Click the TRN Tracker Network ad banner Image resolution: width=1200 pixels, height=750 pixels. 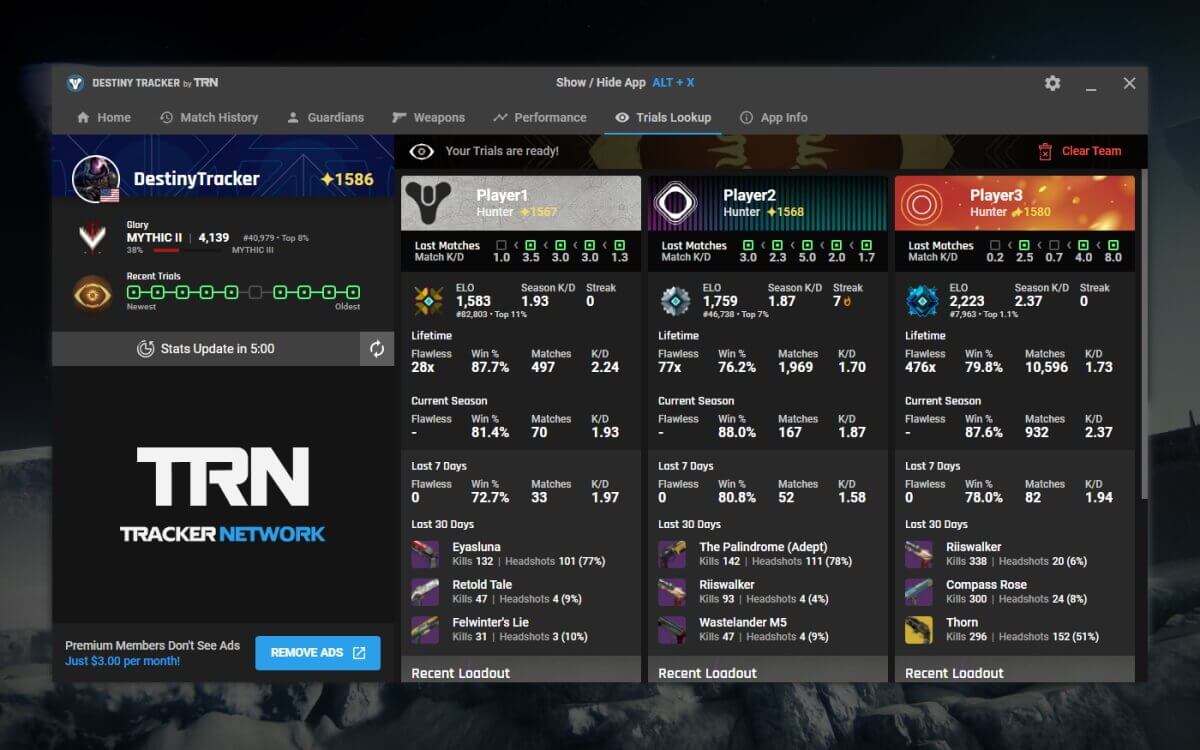223,495
